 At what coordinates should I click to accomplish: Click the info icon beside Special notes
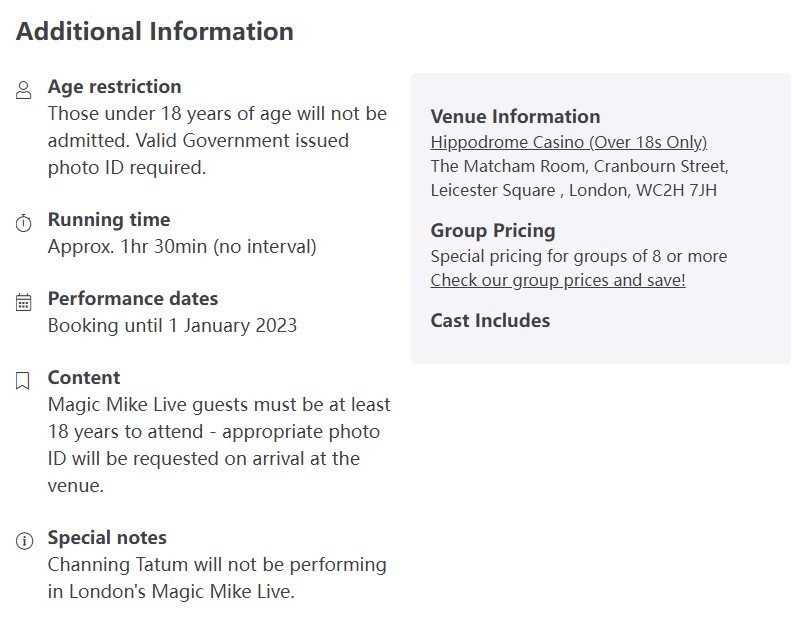(x=24, y=541)
